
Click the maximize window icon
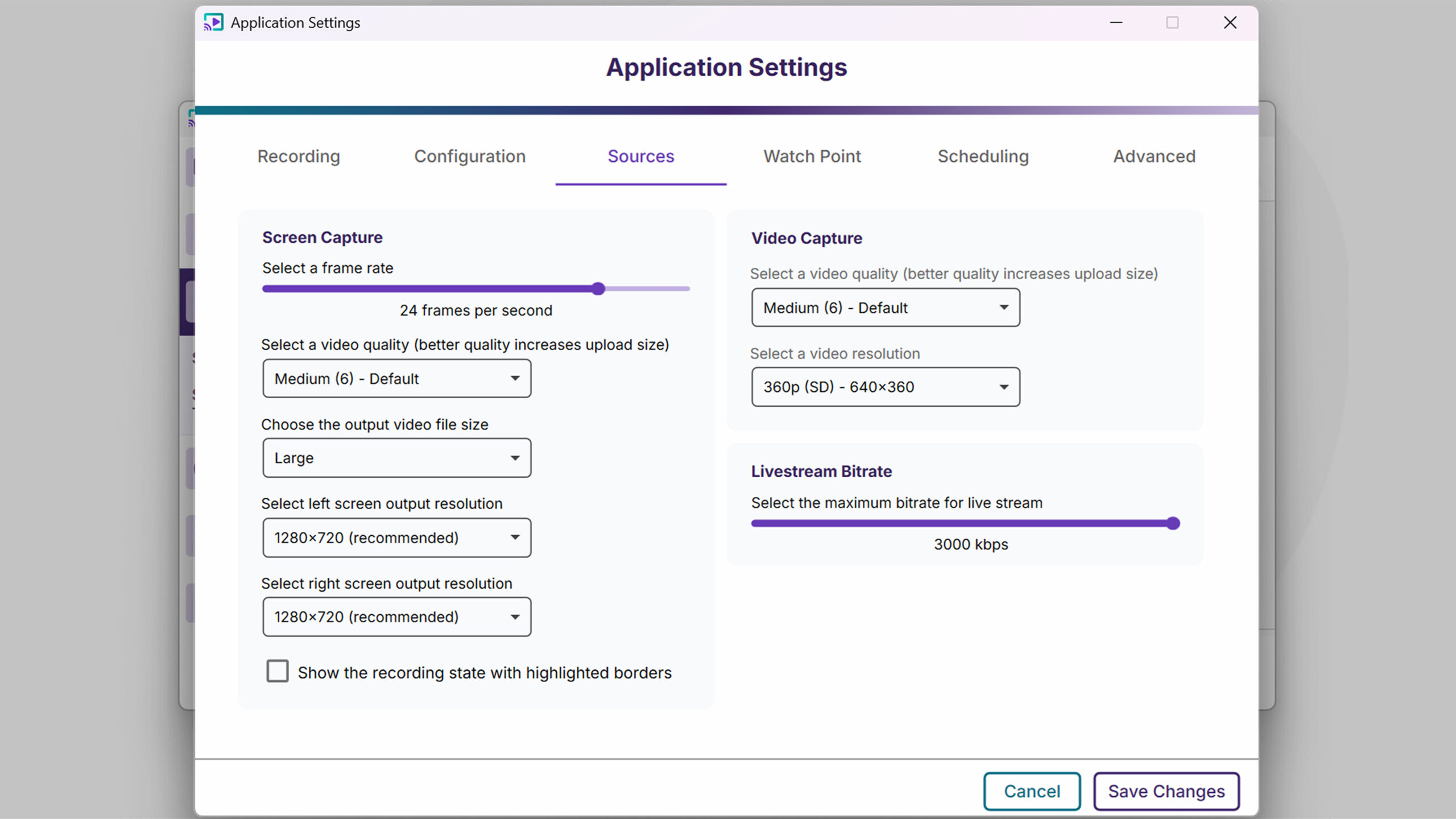[1172, 22]
